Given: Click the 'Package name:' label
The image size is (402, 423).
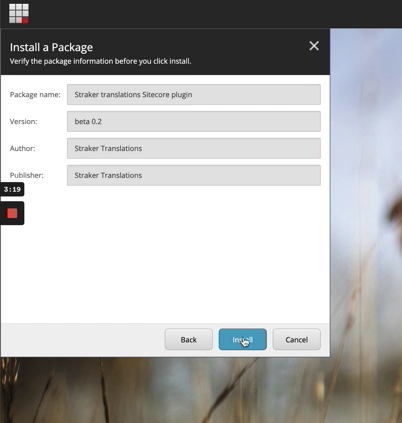Looking at the screenshot, I should 35,95.
